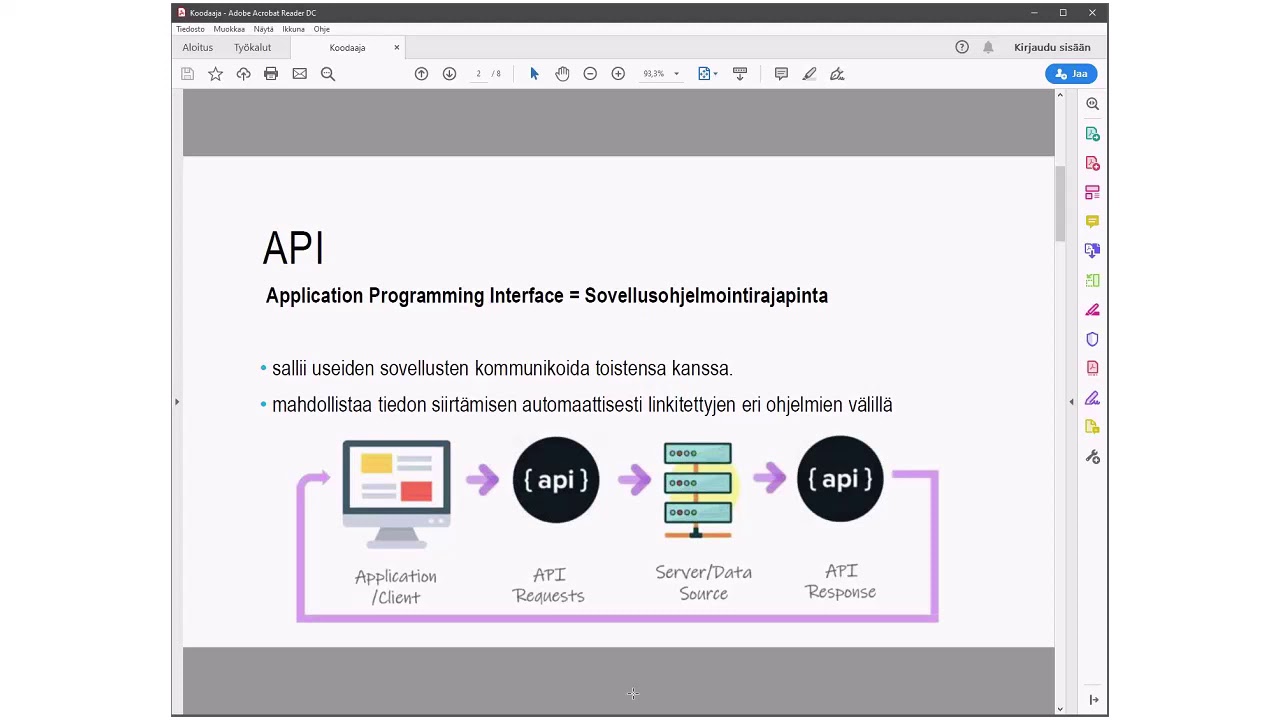The width and height of the screenshot is (1280, 720).
Task: Collapse the right tools pane arrow
Action: click(x=1071, y=402)
